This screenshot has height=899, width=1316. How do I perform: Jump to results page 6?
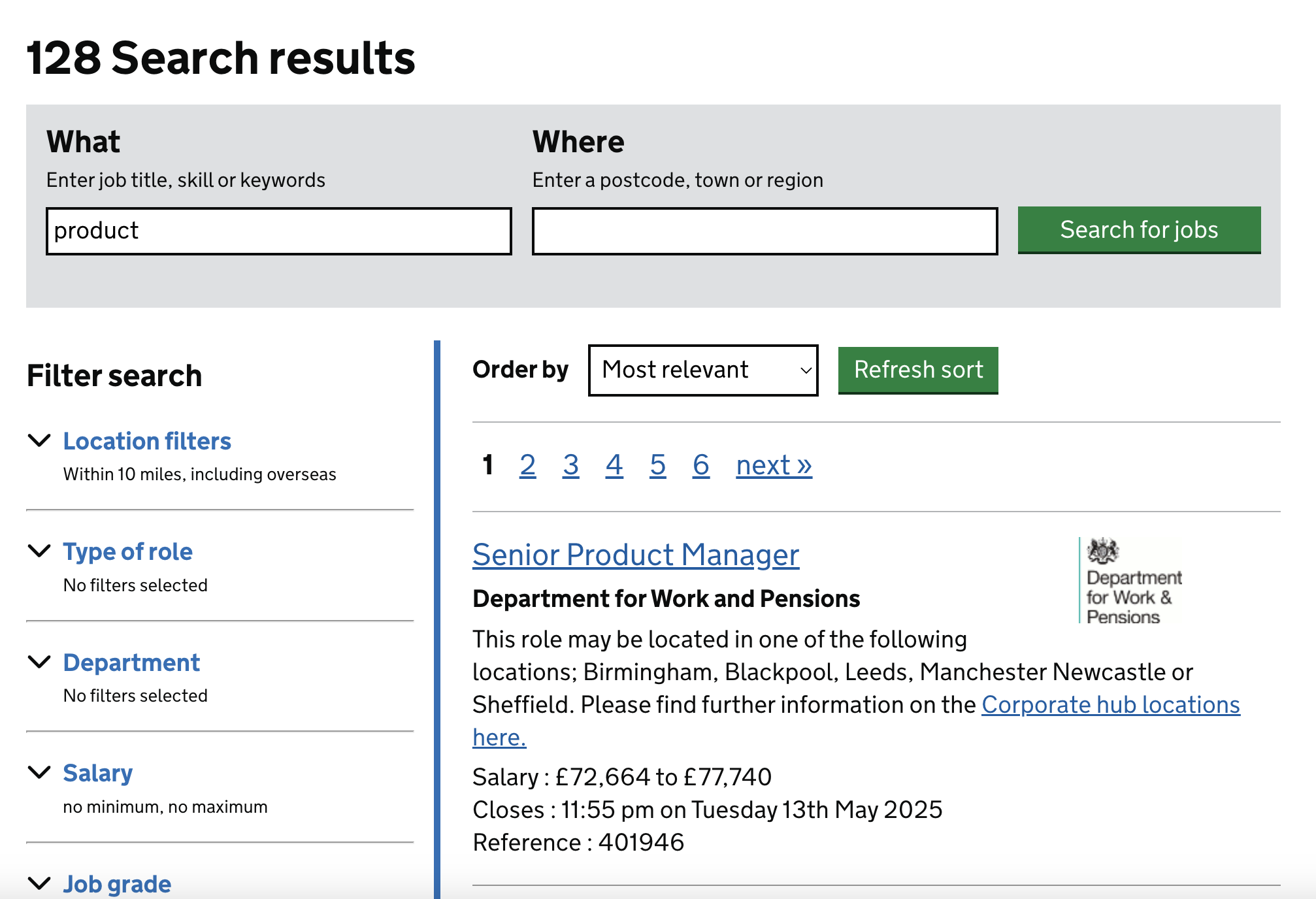[700, 465]
